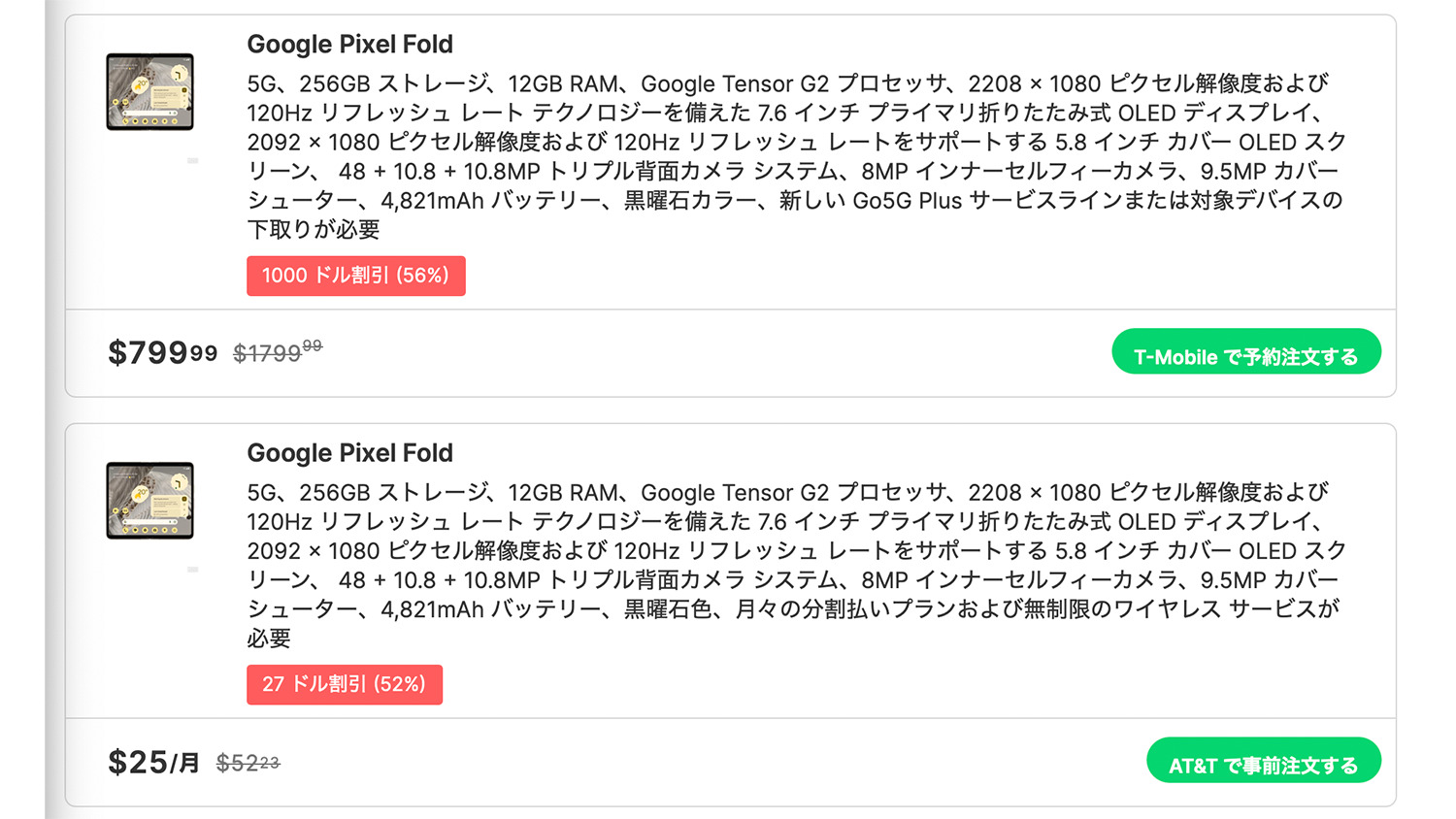Click the small gray marker below the AT&T card thumbnail

point(193,570)
